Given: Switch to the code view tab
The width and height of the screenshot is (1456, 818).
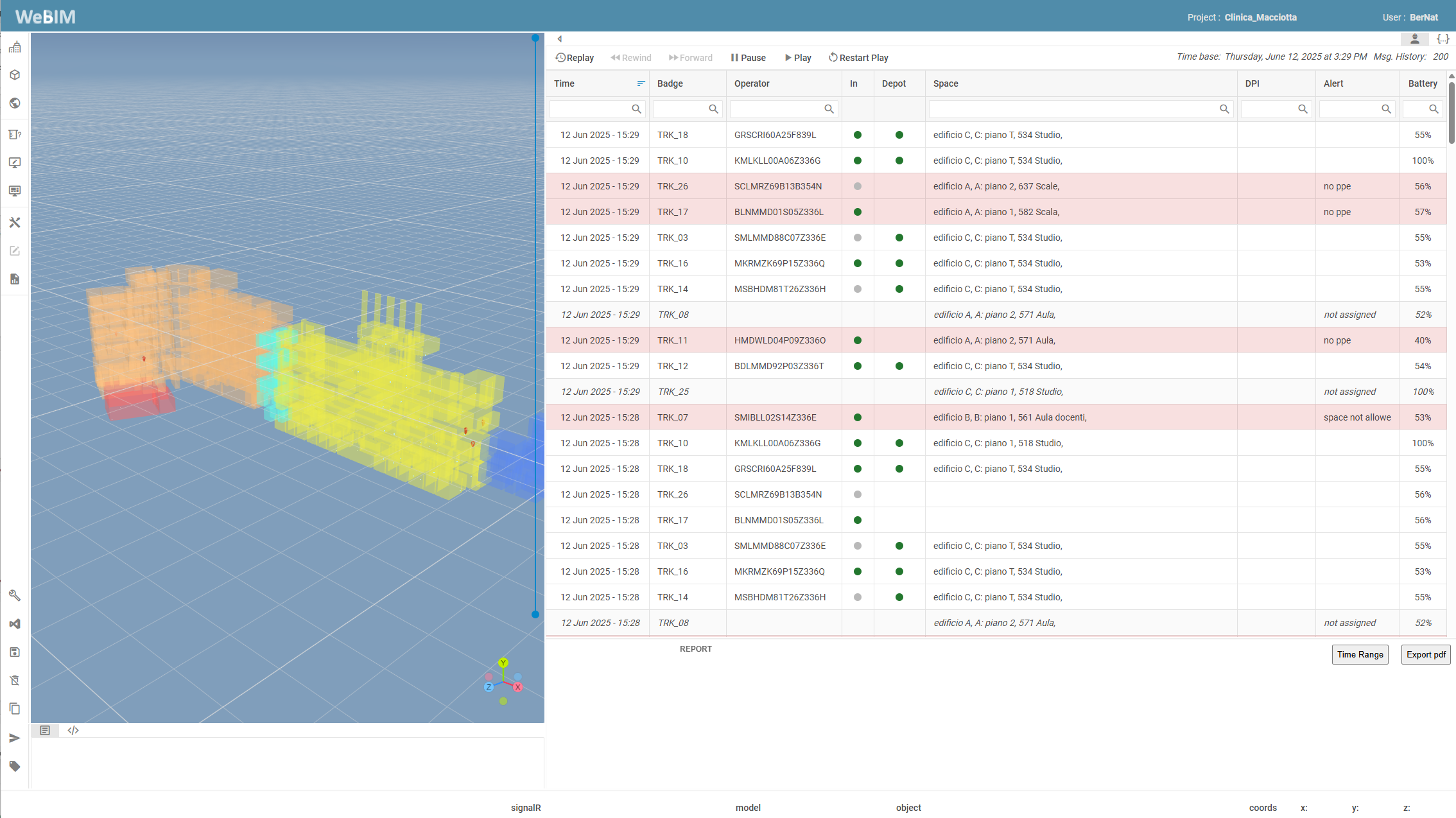Looking at the screenshot, I should pos(73,731).
